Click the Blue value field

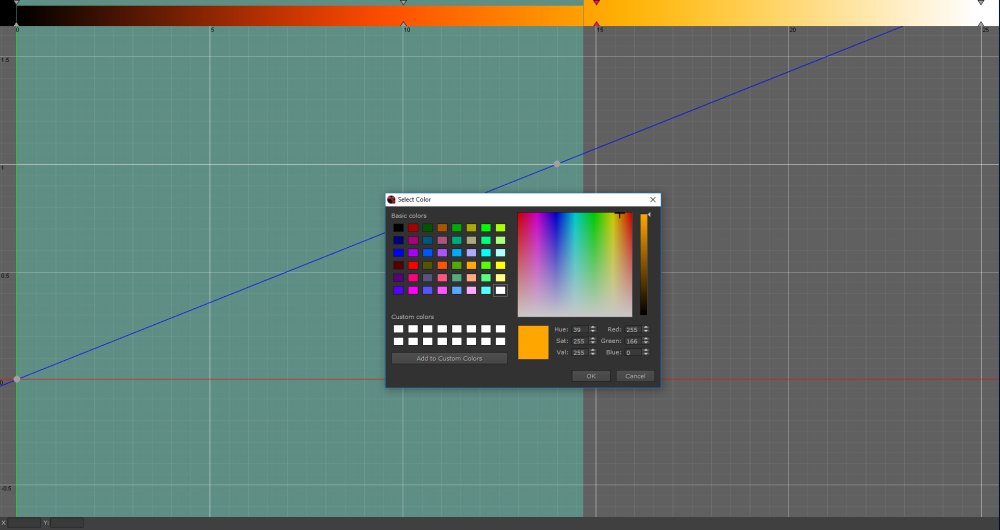pyautogui.click(x=633, y=352)
